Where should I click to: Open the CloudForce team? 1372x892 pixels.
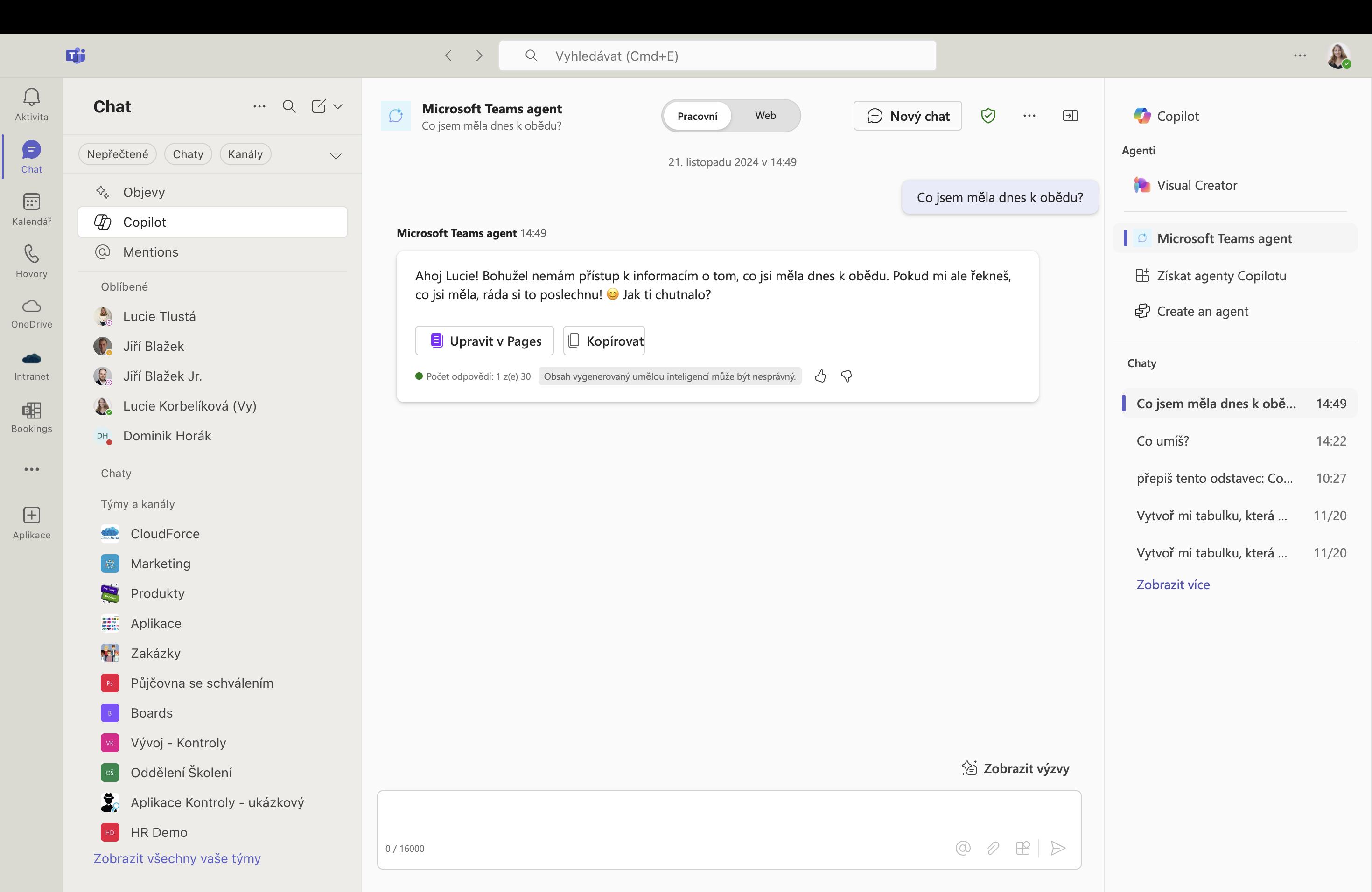213,534
